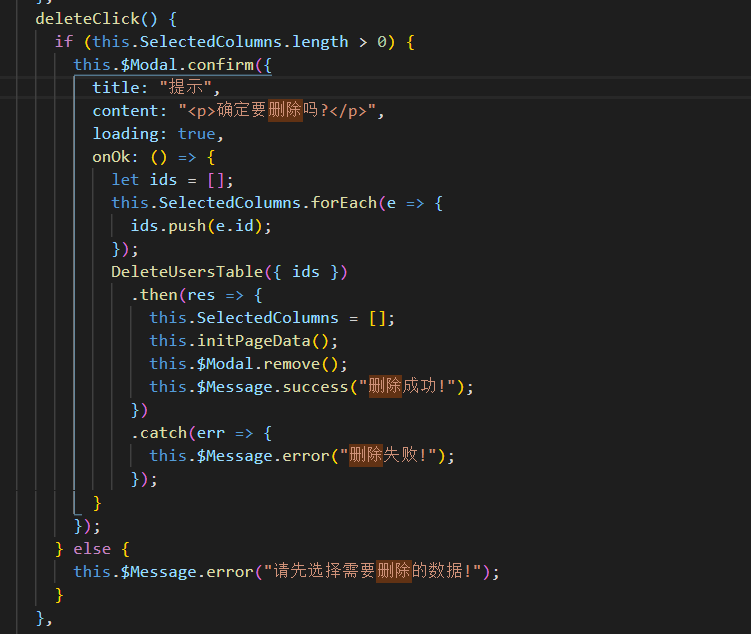The image size is (751, 634).
Task: Place cursor on this.$Modal.confirm({ line
Action: 172,65
